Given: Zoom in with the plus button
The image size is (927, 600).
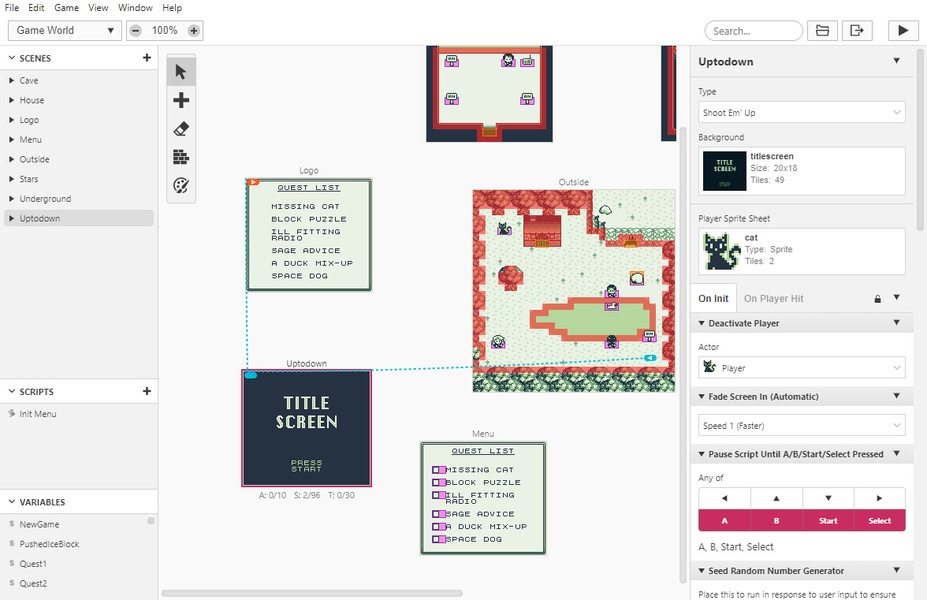Looking at the screenshot, I should coord(194,31).
